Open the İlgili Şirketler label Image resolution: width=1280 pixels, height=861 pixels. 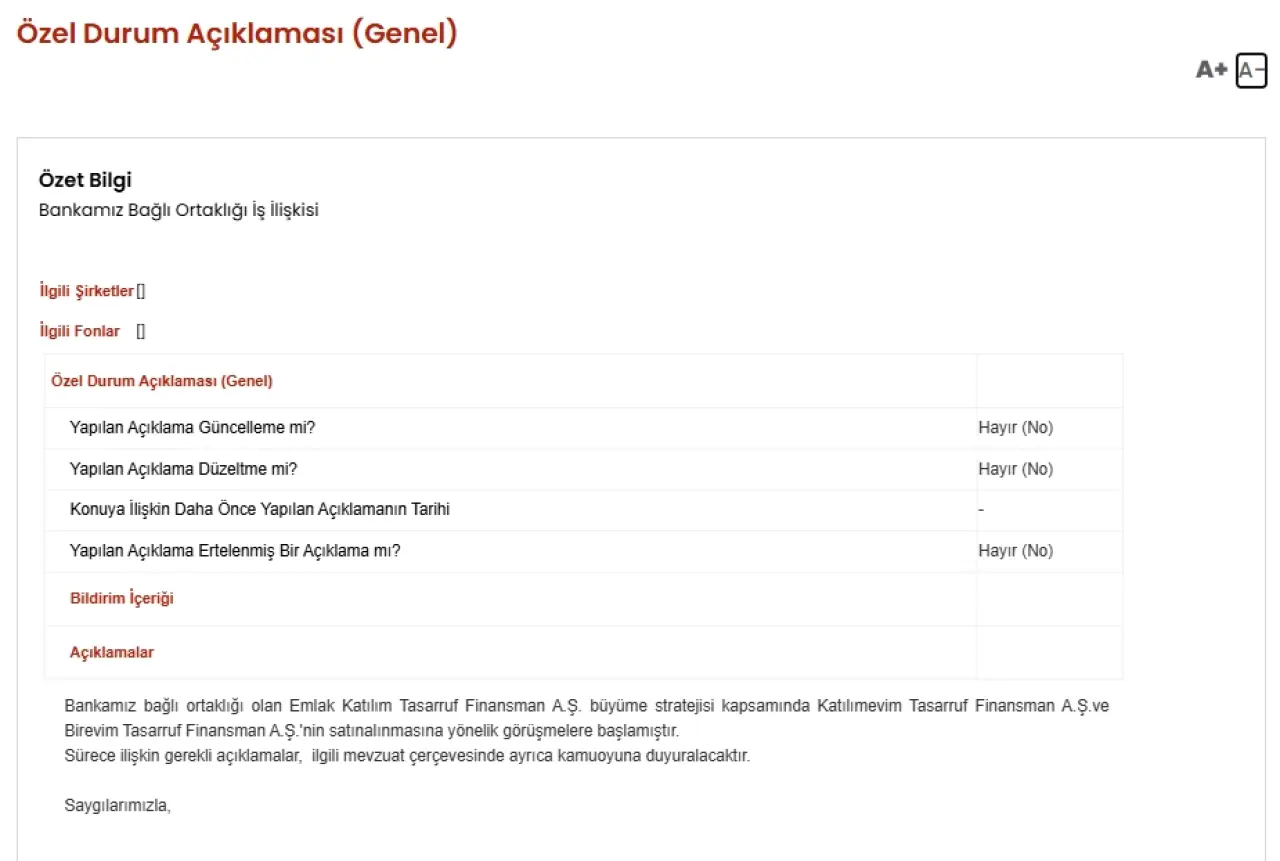point(86,291)
